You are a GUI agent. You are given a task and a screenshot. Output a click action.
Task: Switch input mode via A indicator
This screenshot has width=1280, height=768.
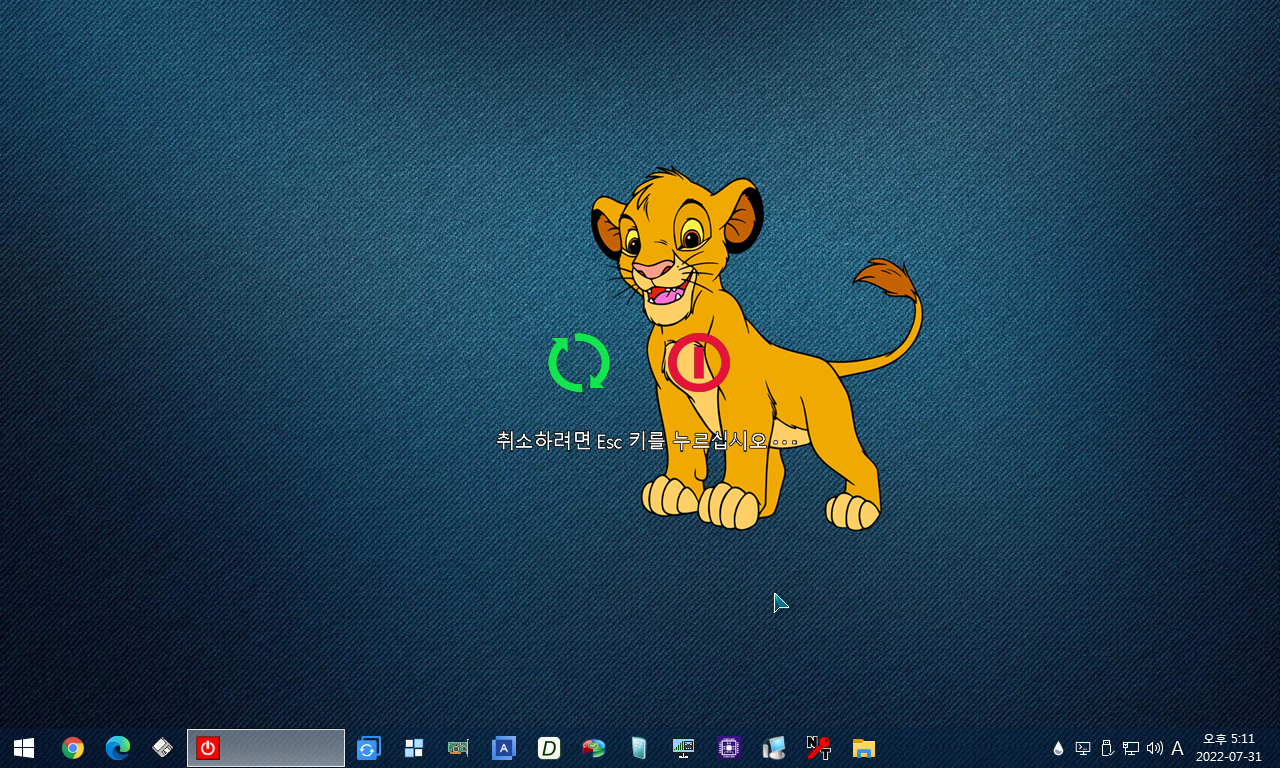pos(1177,748)
